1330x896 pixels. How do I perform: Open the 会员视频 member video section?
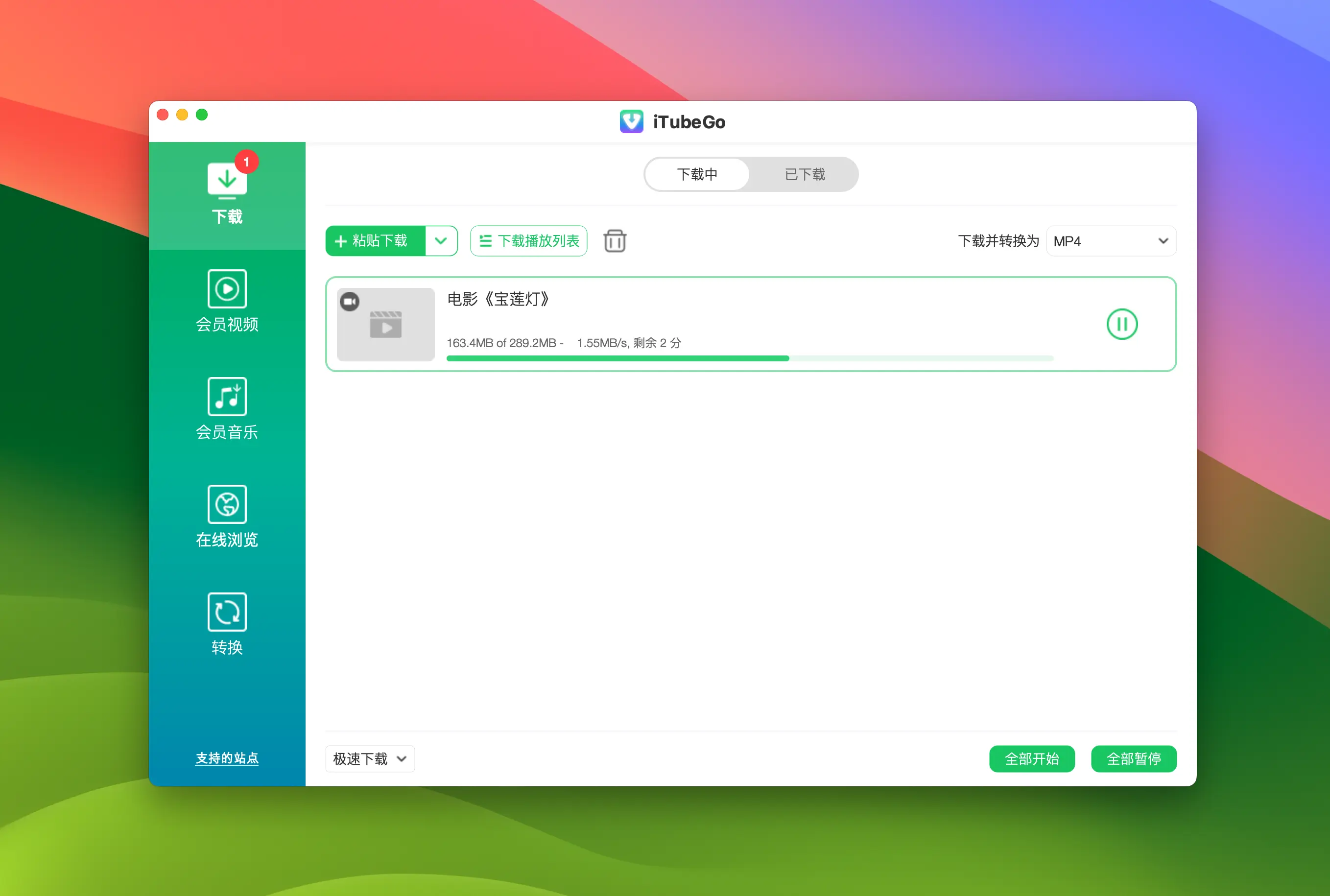(x=227, y=301)
